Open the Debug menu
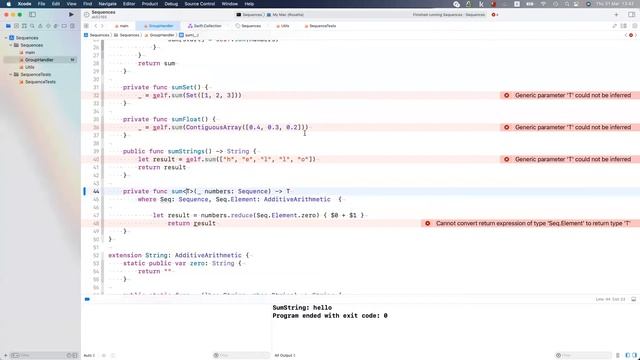This screenshot has width=640, height=360. click(171, 4)
